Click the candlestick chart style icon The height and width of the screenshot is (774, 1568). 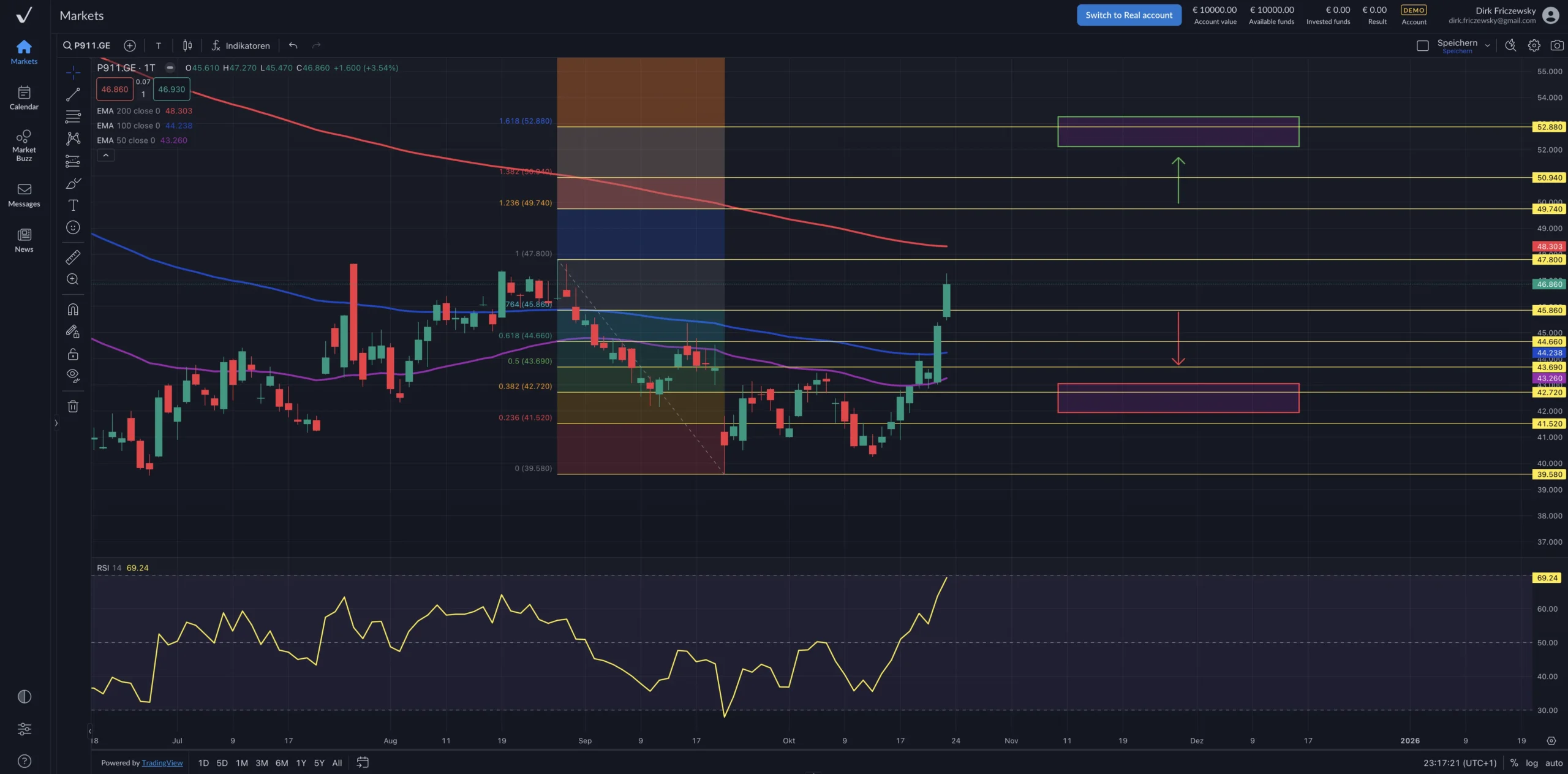(x=187, y=45)
